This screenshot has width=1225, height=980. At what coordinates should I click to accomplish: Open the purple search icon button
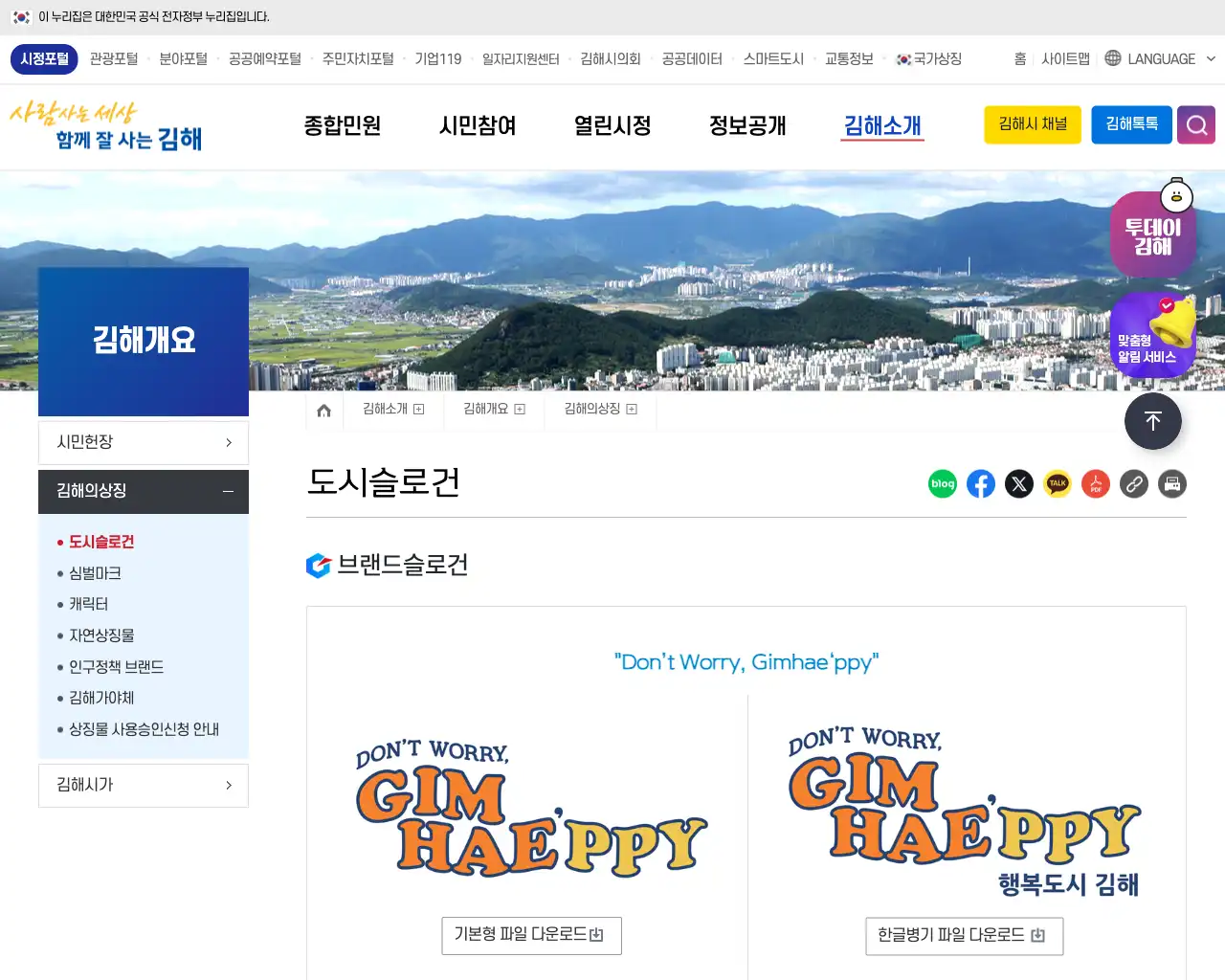pos(1196,124)
